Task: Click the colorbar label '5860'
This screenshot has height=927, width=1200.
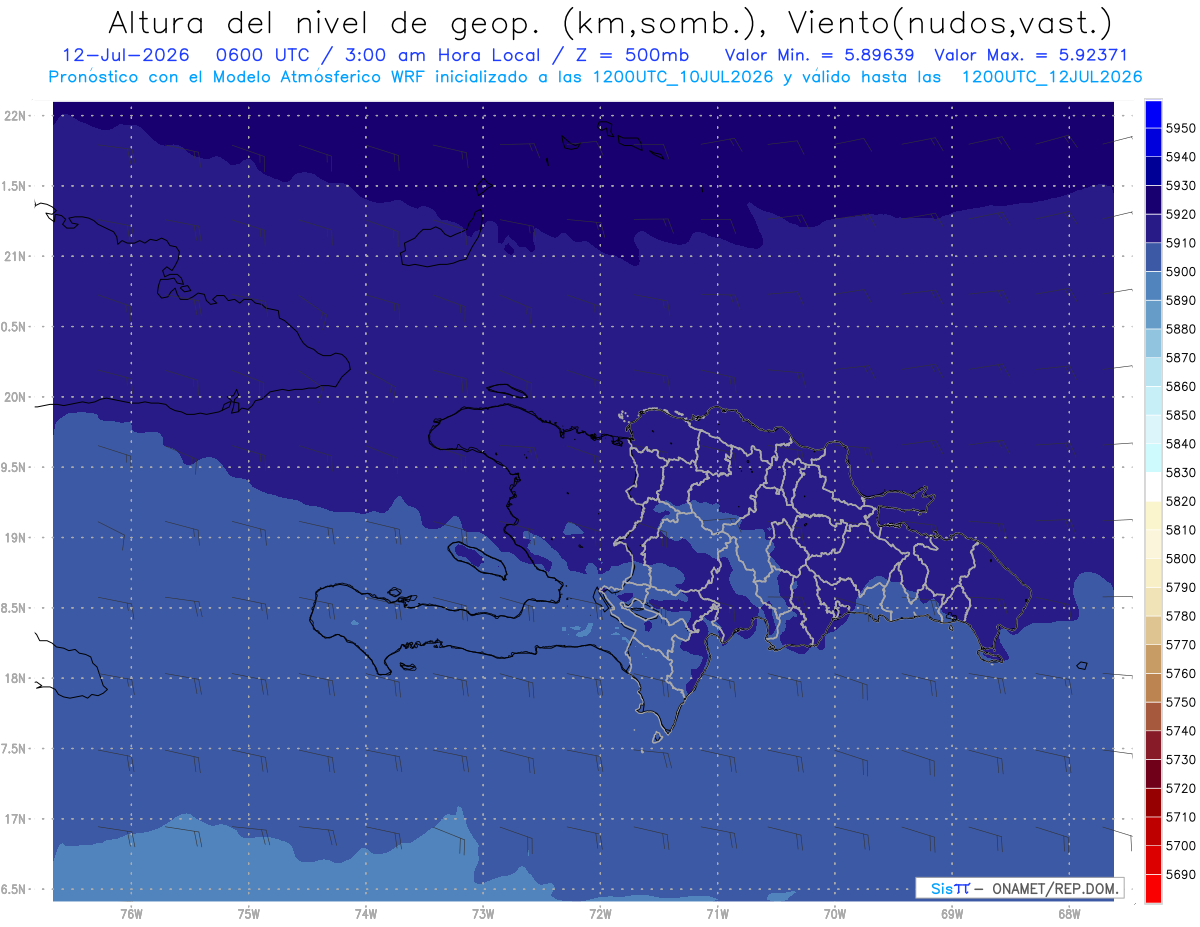Action: [1180, 386]
